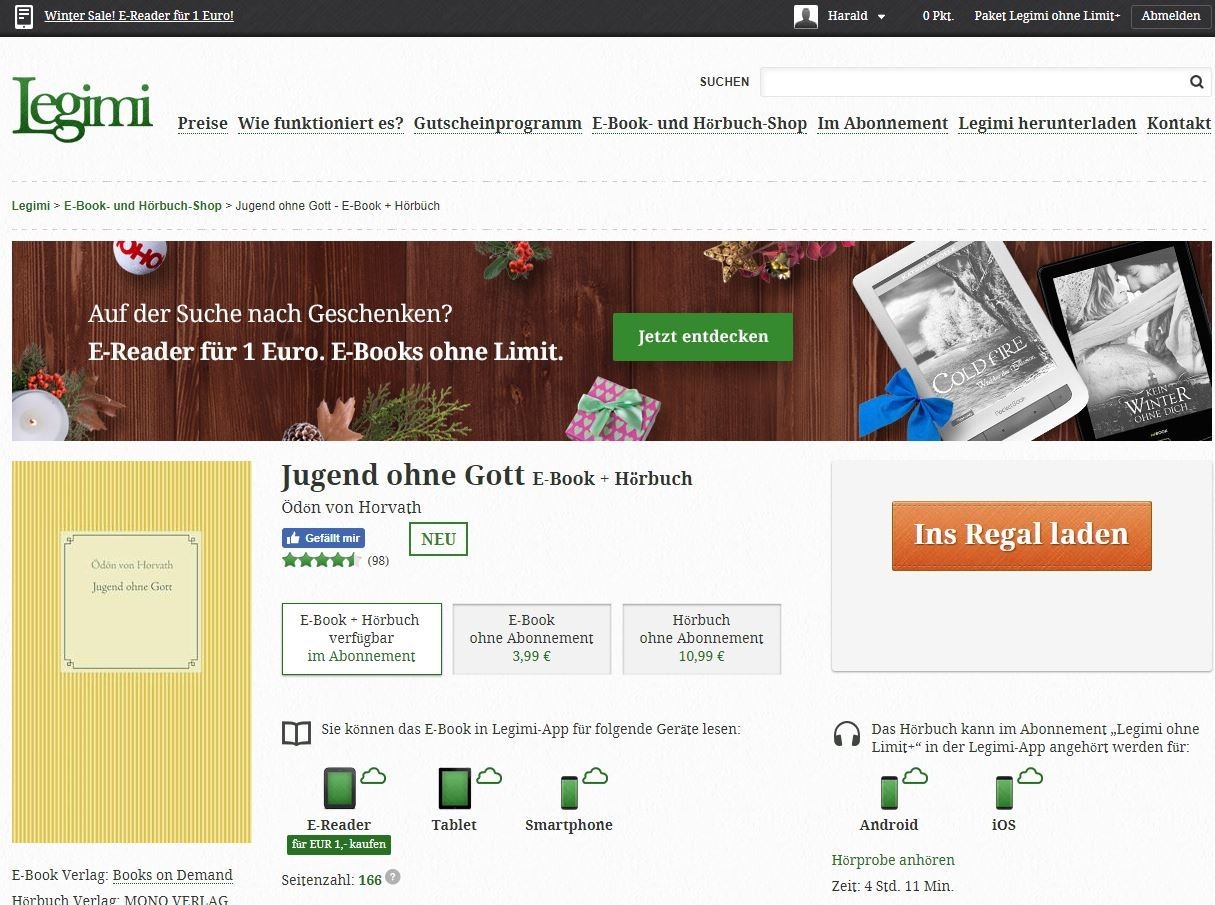1215x905 pixels.
Task: Click the Jetzt entdecken banner button
Action: click(702, 336)
